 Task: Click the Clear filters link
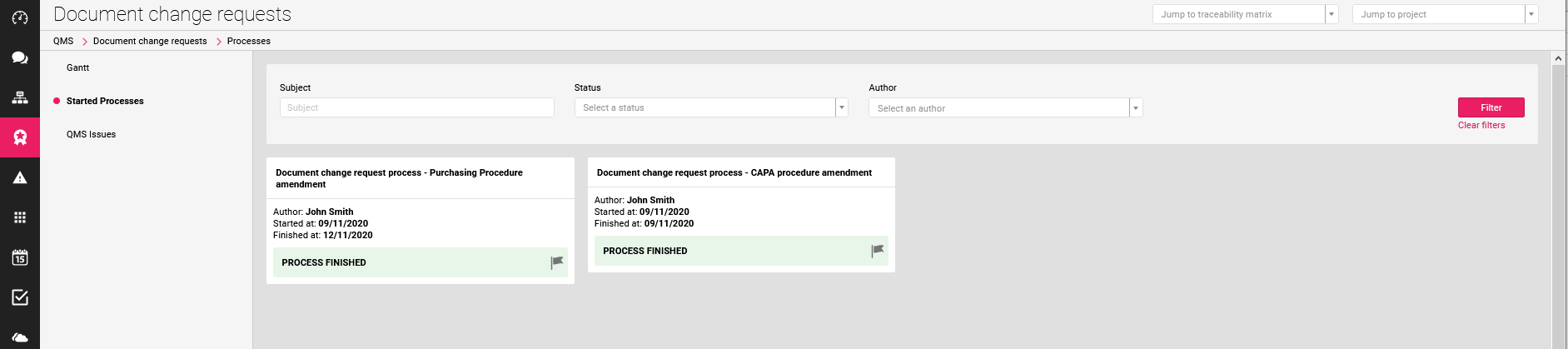coord(1481,125)
